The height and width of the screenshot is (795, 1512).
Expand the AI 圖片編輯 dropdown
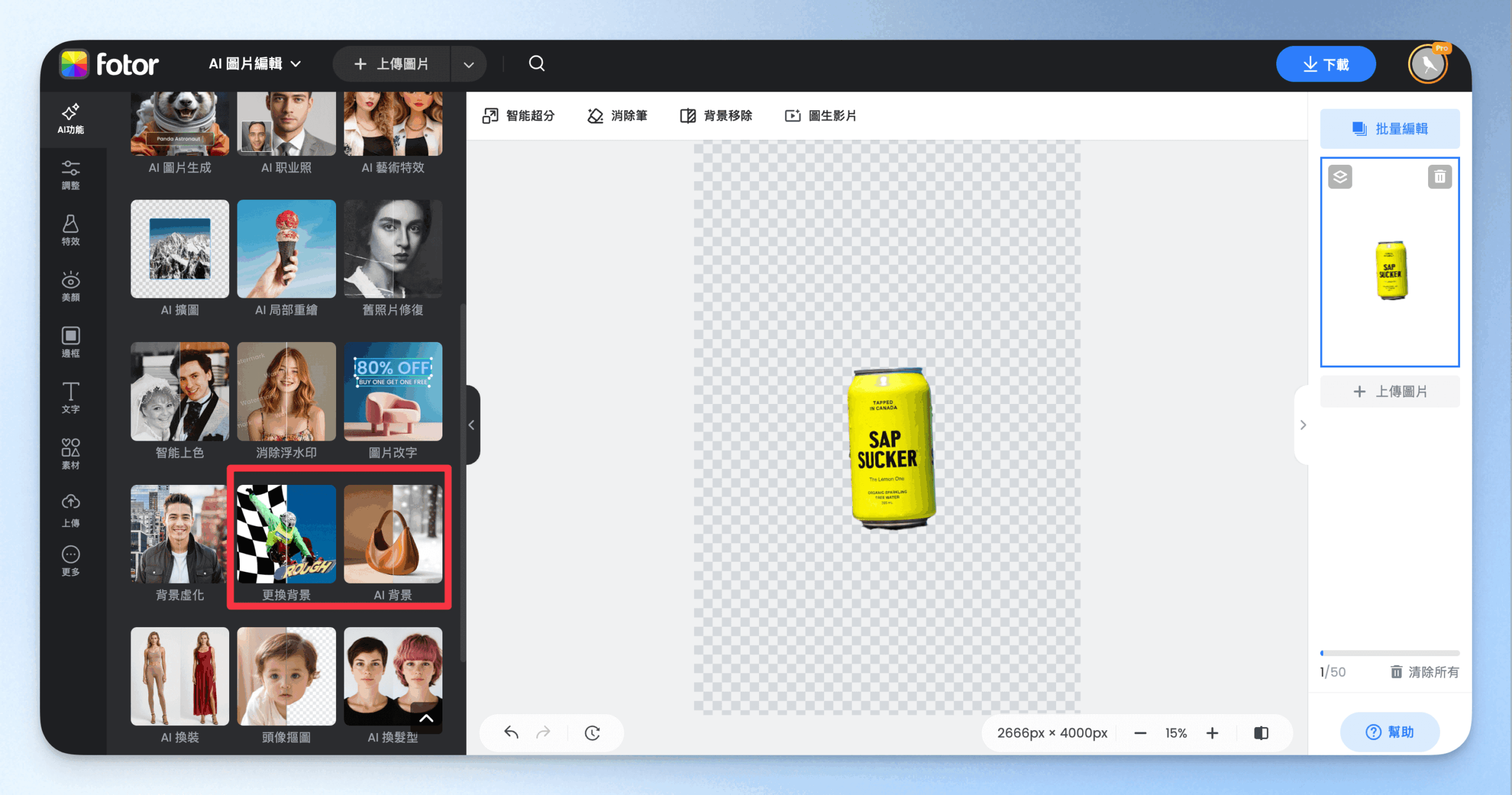coord(255,64)
